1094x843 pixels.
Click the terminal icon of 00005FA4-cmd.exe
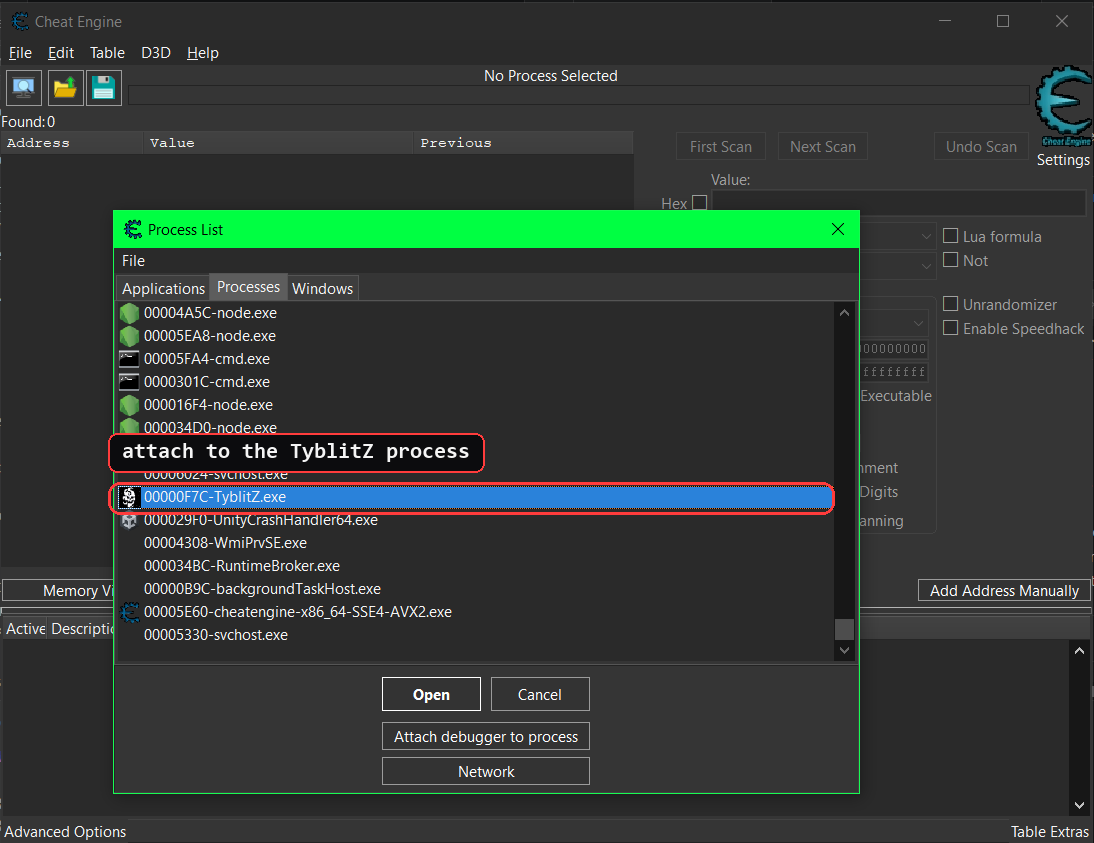click(x=129, y=359)
